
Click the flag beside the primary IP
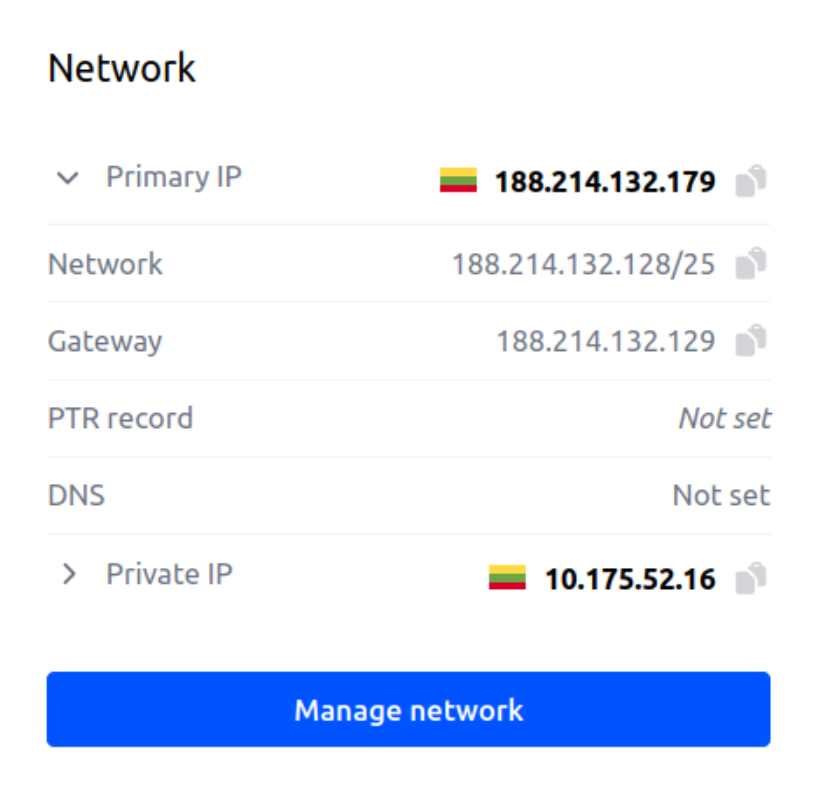tap(458, 181)
